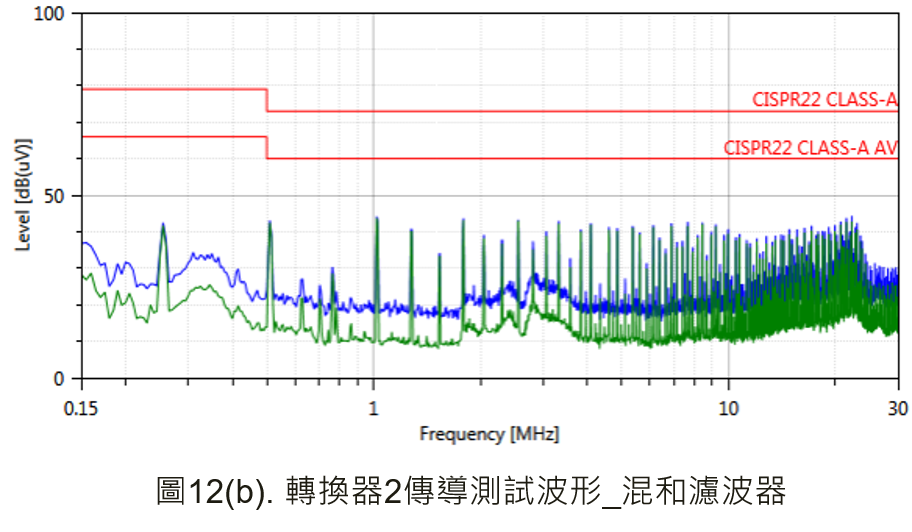Image resolution: width=912 pixels, height=532 pixels.
Task: Click the CISPR22 CLASS-A AV limit label
Action: pyautogui.click(x=811, y=148)
